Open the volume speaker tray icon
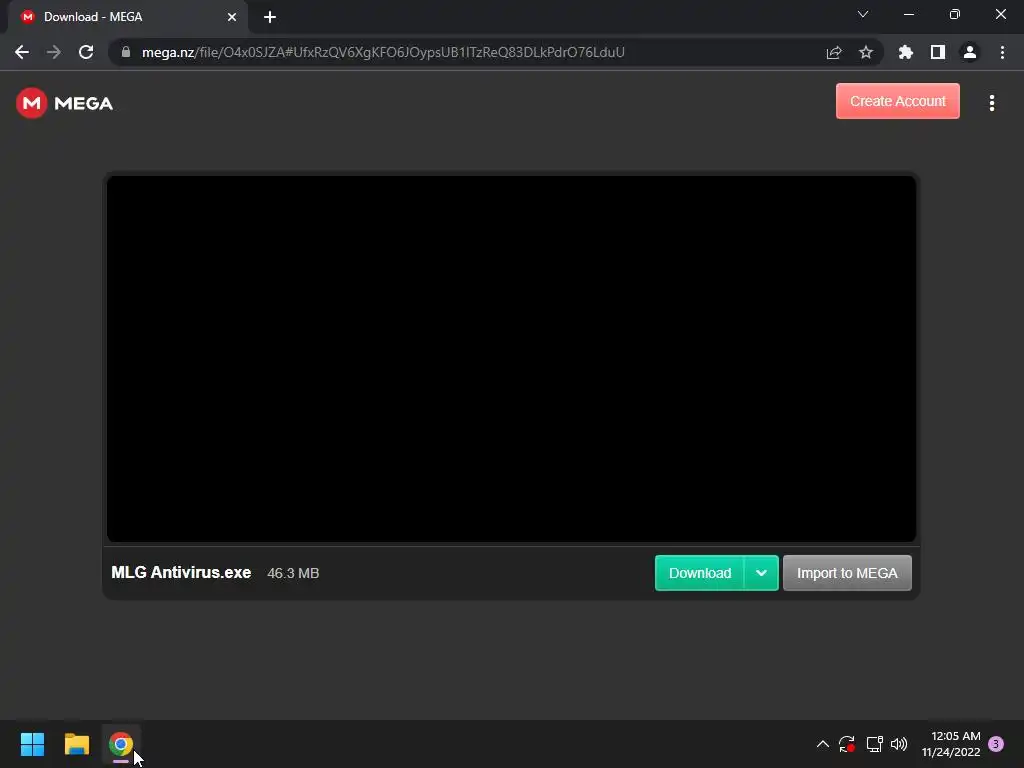The height and width of the screenshot is (768, 1024). (x=899, y=744)
